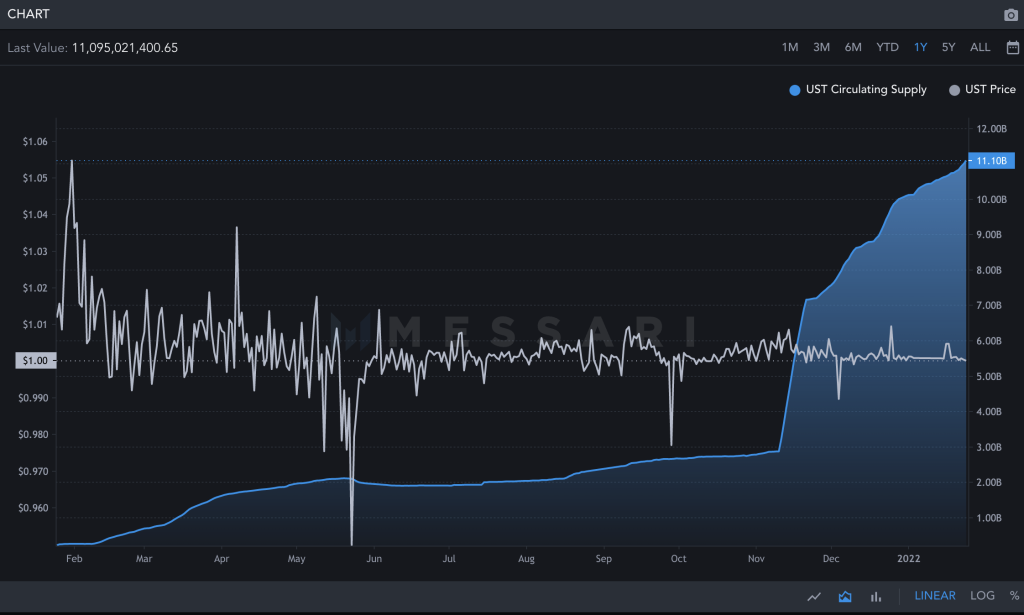
Task: Click the $1.00 price axis tag
Action: point(35,360)
